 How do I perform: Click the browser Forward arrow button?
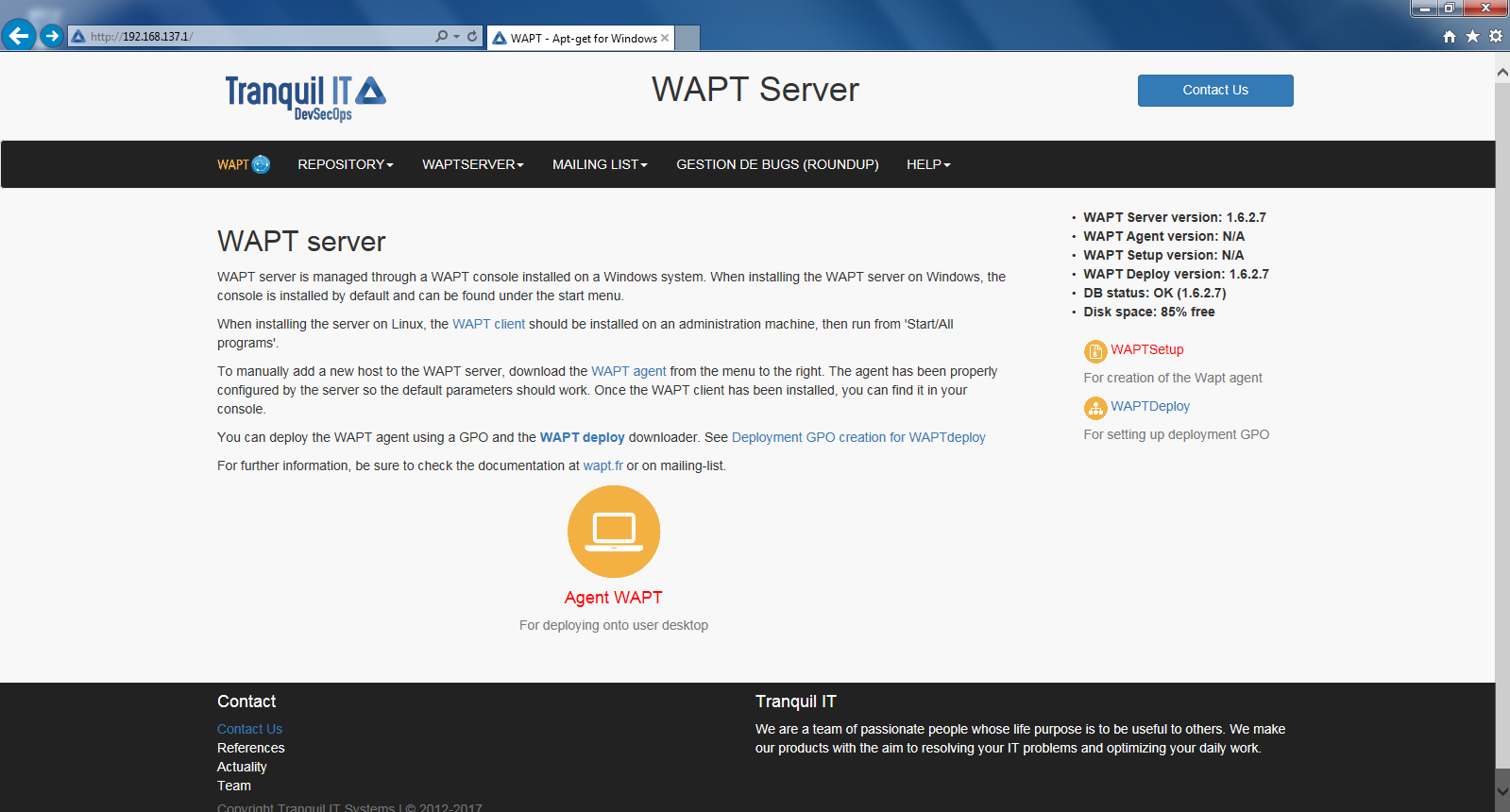click(x=52, y=36)
